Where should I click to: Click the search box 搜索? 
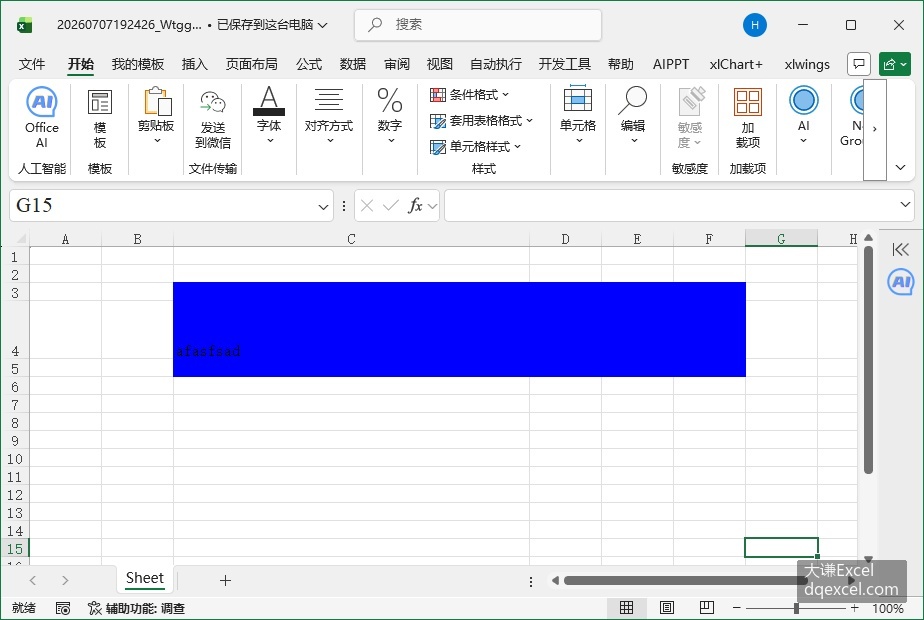pos(478,25)
